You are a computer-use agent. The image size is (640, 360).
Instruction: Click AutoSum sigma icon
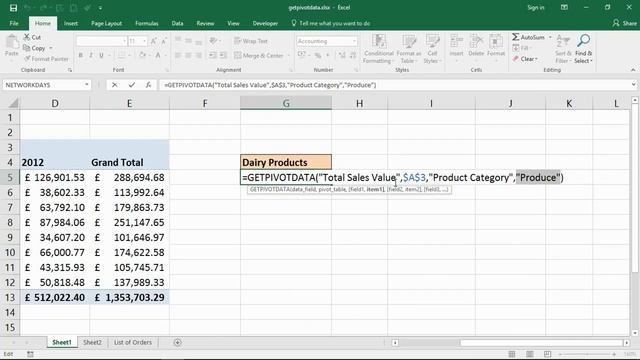(516, 37)
